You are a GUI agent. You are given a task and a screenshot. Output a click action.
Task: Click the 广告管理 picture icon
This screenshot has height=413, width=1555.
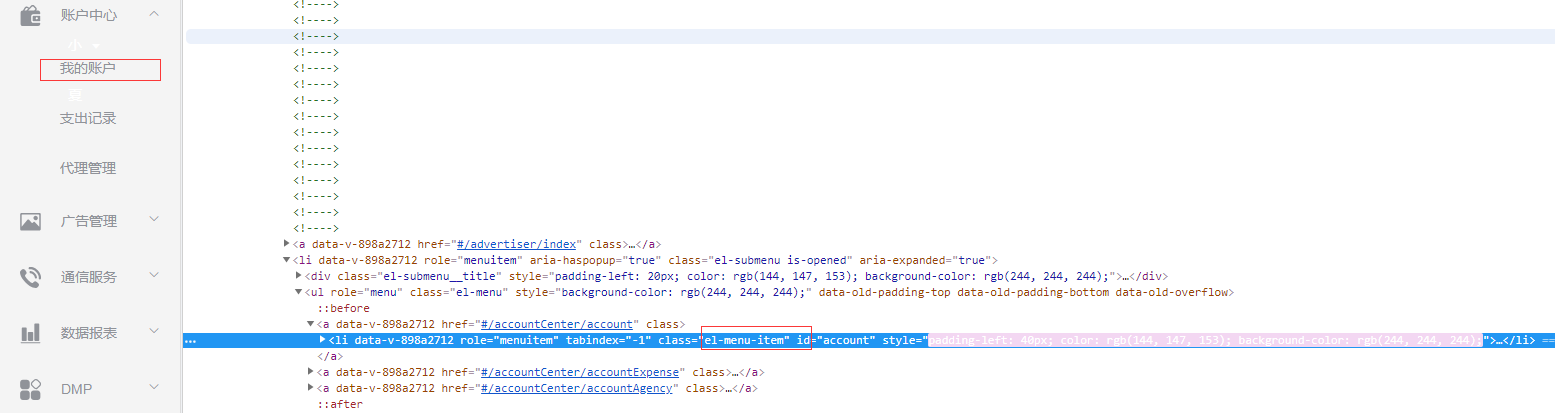pyautogui.click(x=30, y=222)
